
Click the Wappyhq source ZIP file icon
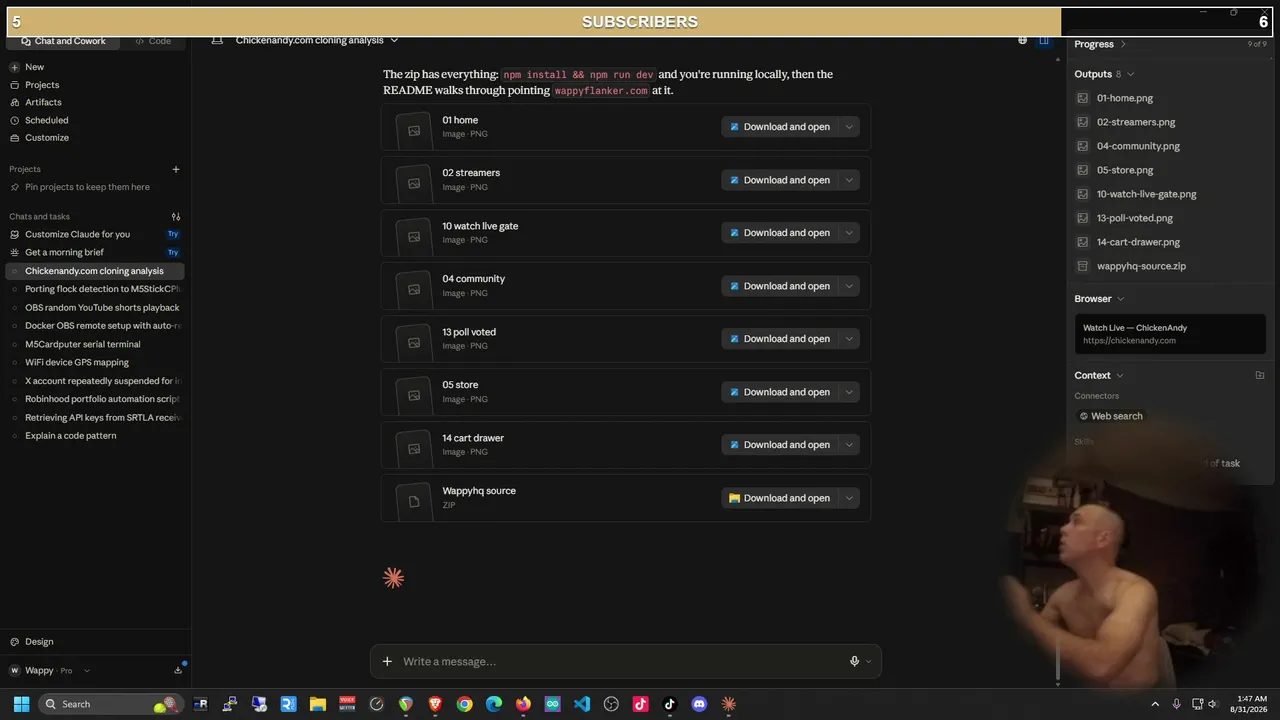pyautogui.click(x=414, y=501)
